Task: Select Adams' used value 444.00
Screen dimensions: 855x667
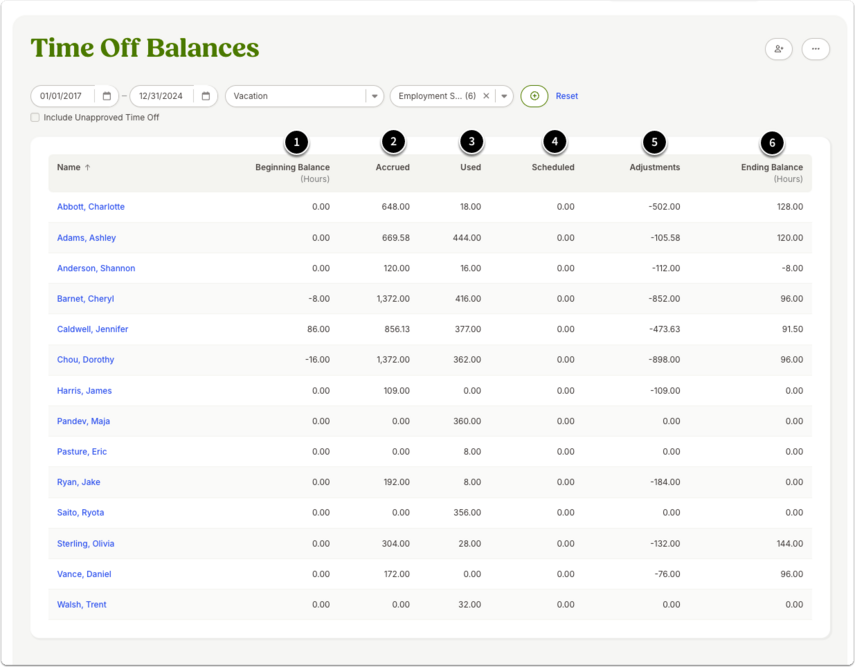Action: [467, 238]
